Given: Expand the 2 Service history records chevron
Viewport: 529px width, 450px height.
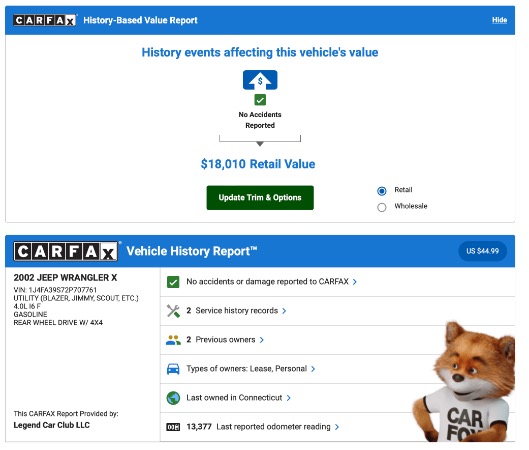Looking at the screenshot, I should pyautogui.click(x=284, y=311).
